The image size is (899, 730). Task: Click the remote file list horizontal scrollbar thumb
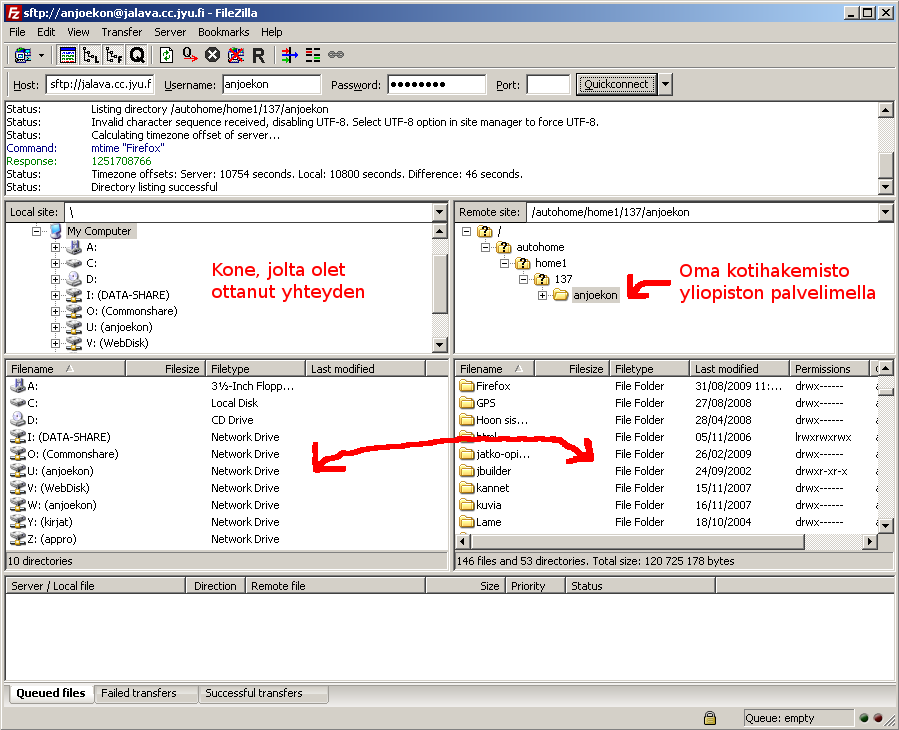638,541
